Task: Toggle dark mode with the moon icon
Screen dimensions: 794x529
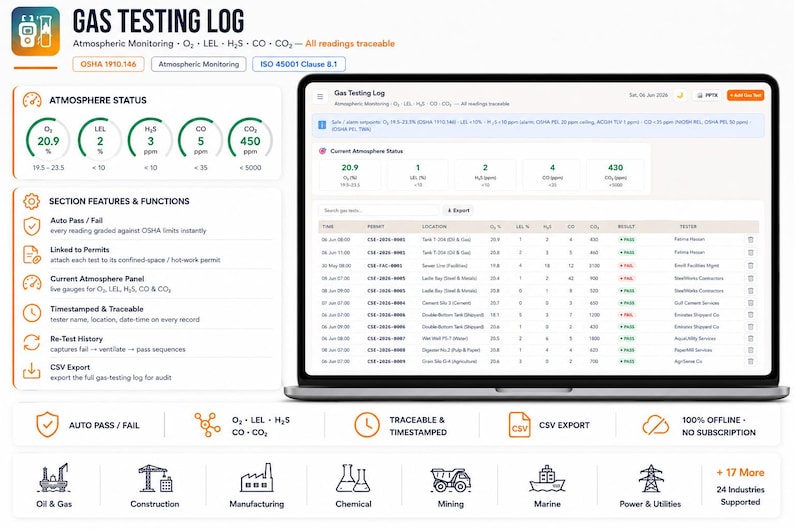Action: click(x=680, y=95)
